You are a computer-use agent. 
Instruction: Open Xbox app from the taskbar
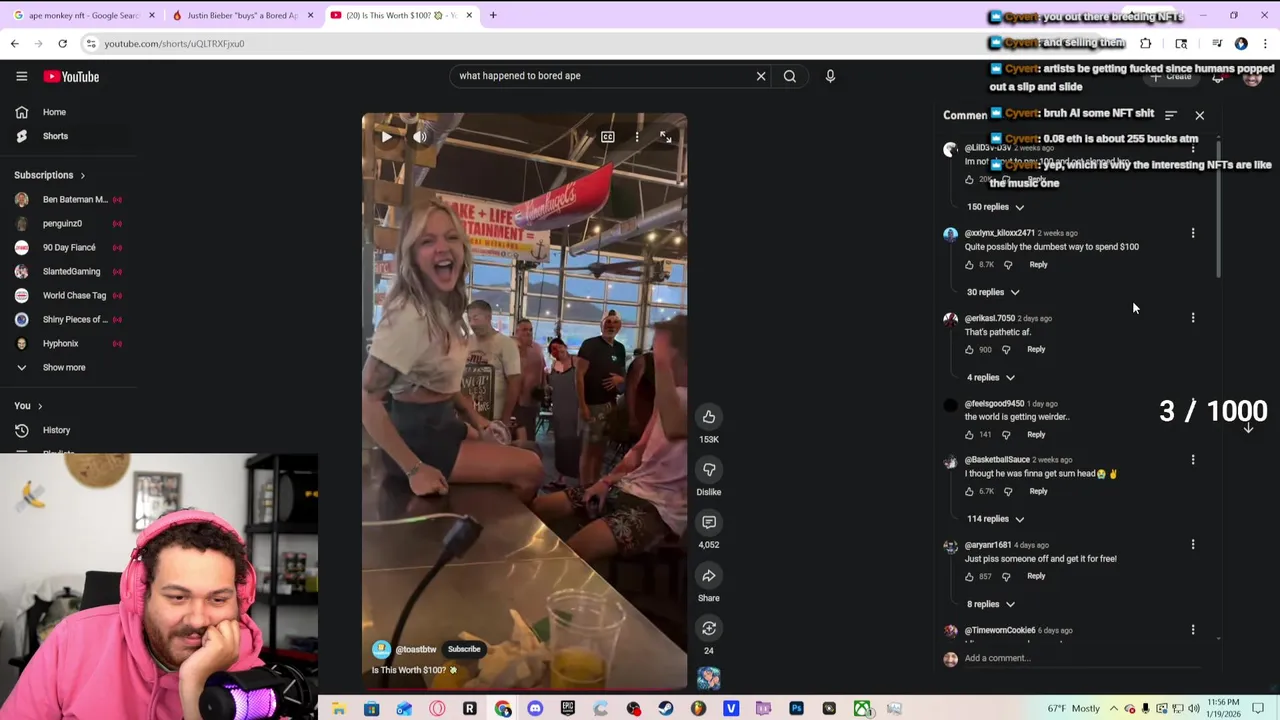tap(862, 709)
